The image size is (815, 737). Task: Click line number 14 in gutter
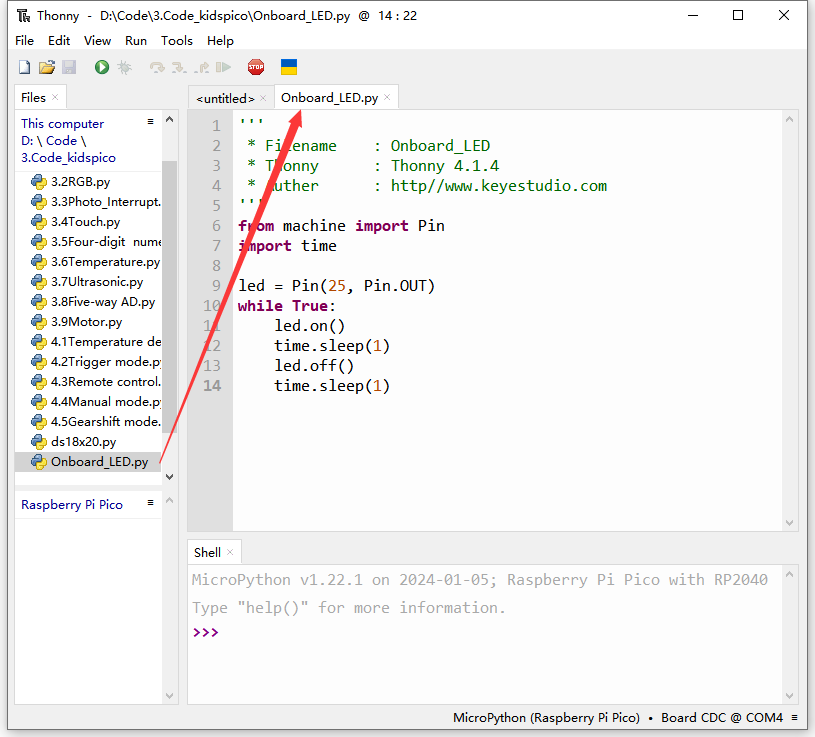click(x=212, y=386)
